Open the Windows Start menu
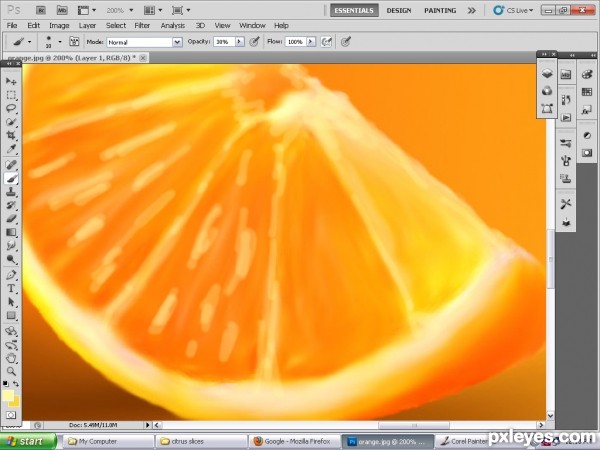600x450 pixels. pyautogui.click(x=28, y=441)
